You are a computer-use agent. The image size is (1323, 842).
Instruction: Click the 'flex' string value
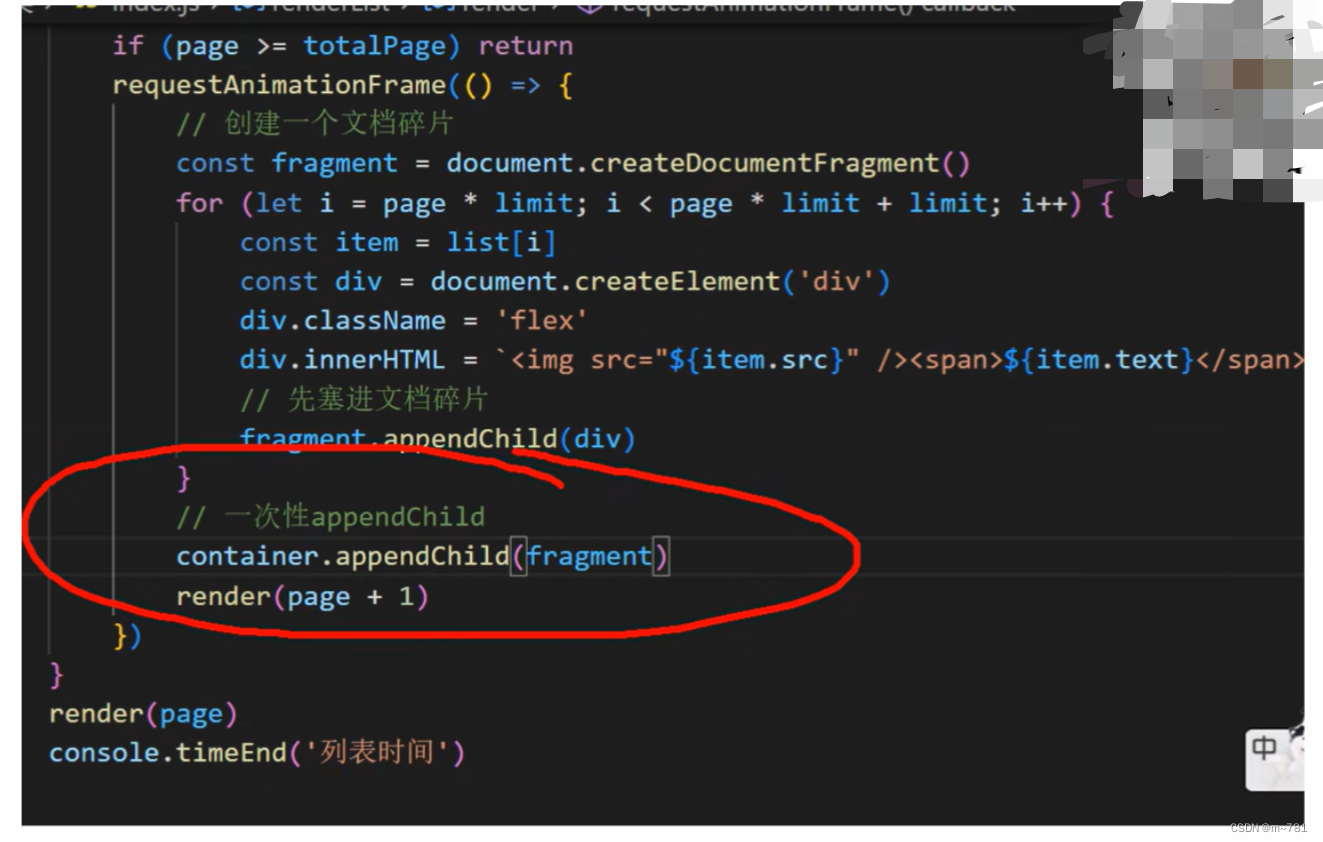tap(541, 321)
